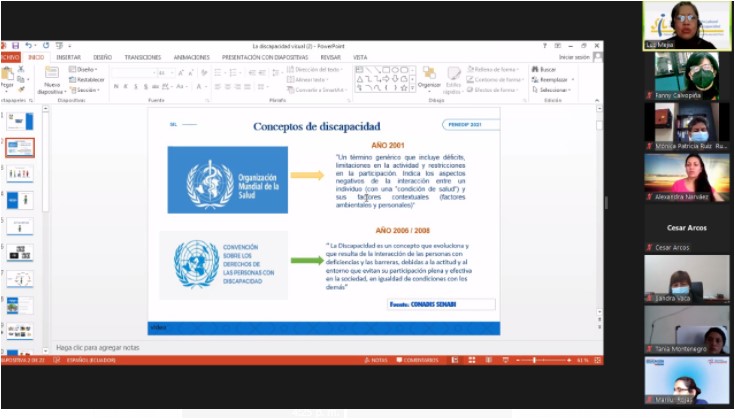
Task: Click the Organizar icon
Action: (x=429, y=74)
